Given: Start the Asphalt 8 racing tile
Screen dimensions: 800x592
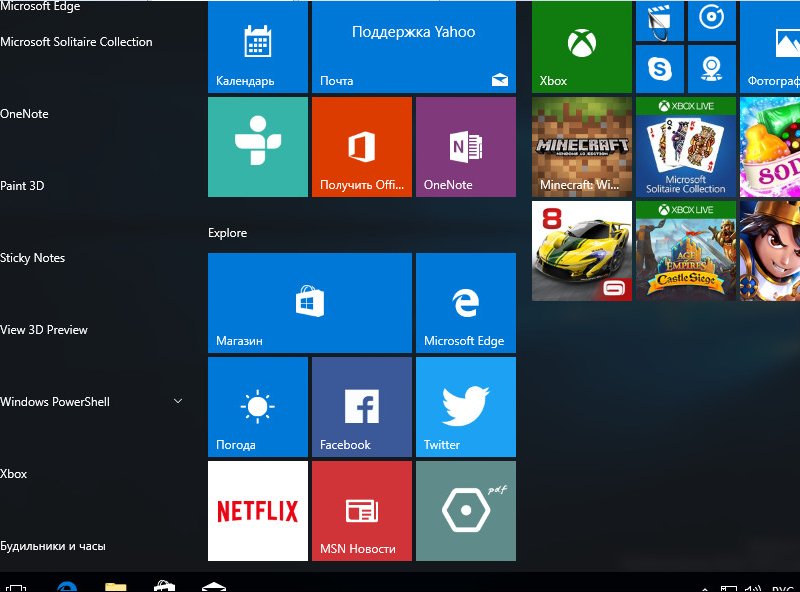Looking at the screenshot, I should [582, 251].
